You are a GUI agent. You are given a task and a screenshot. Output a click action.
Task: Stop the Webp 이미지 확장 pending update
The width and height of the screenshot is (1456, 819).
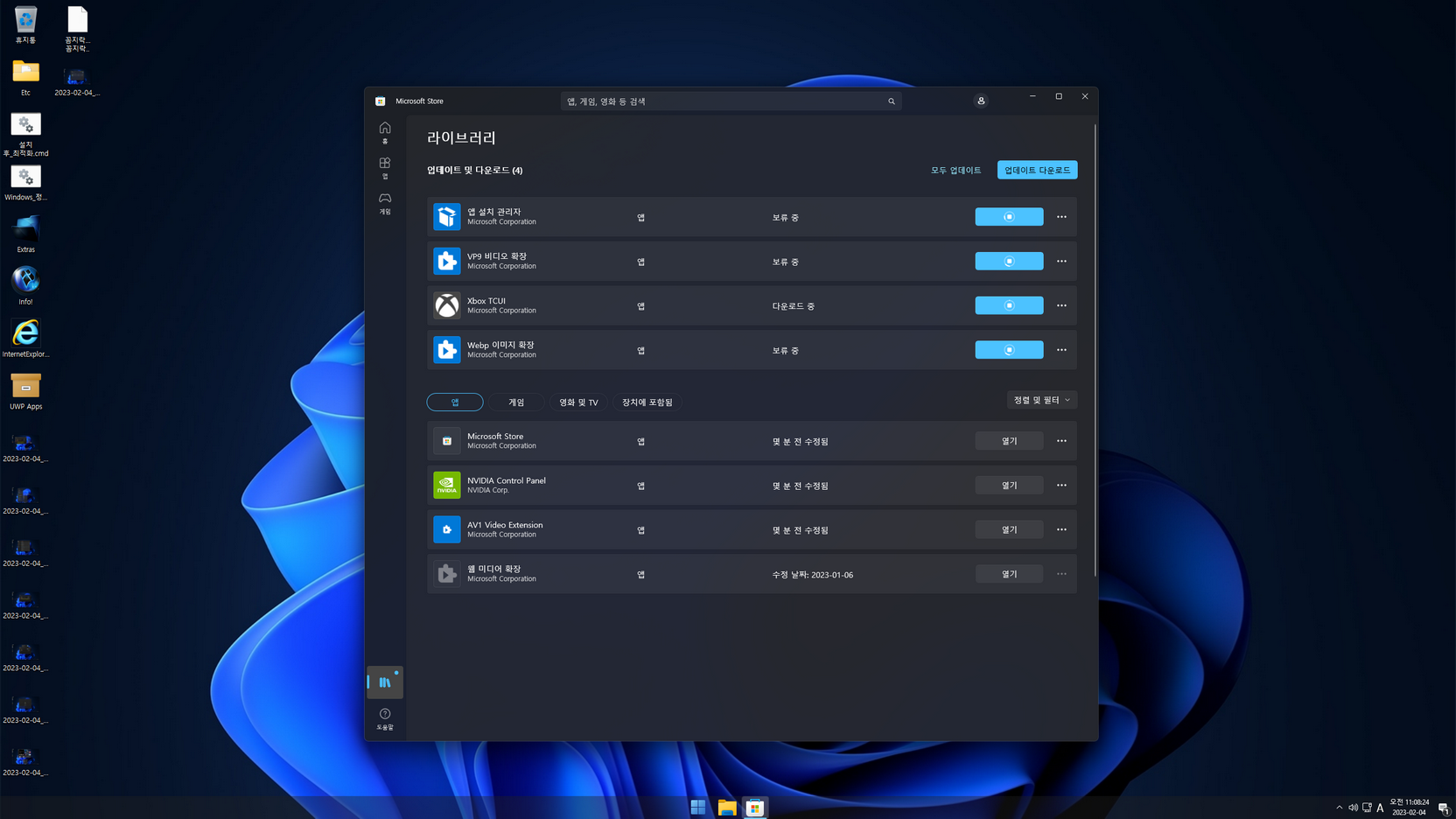pyautogui.click(x=1009, y=350)
